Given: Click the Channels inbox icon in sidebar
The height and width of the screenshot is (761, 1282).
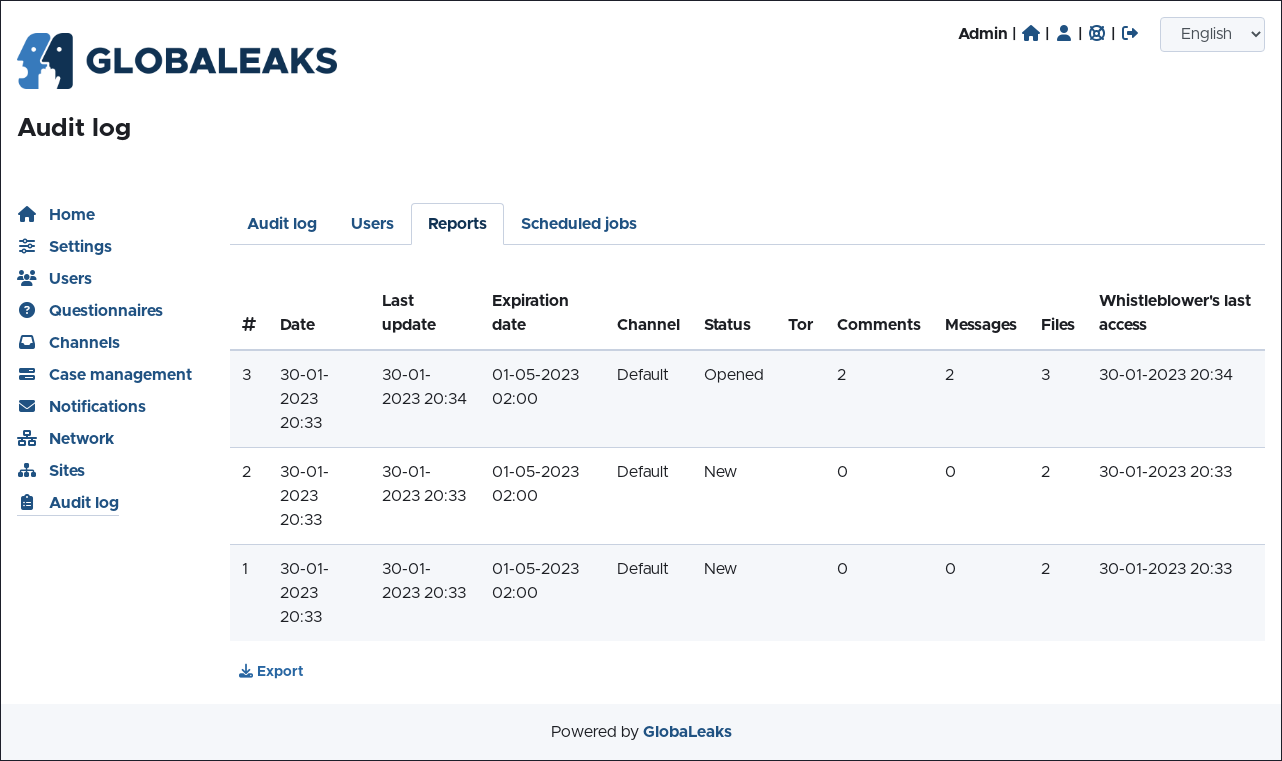Looking at the screenshot, I should tap(27, 342).
